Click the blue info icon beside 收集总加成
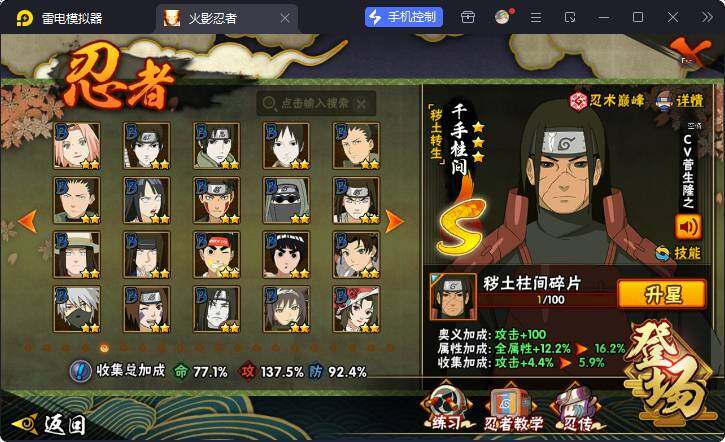This screenshot has height=442, width=725. click(x=80, y=371)
